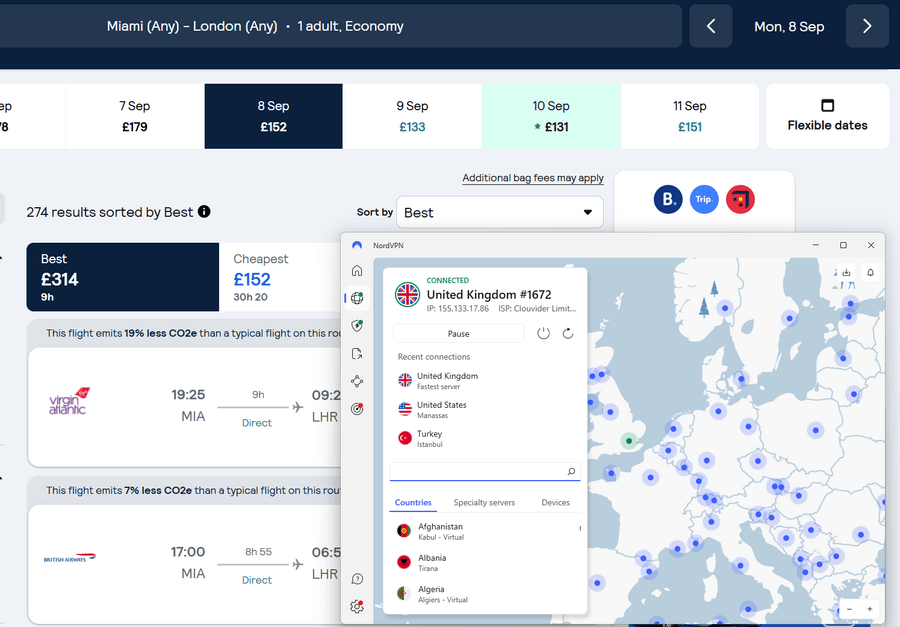Open Virgin Atlantic 19:25 flight card
The width and height of the screenshot is (900, 627).
185,407
